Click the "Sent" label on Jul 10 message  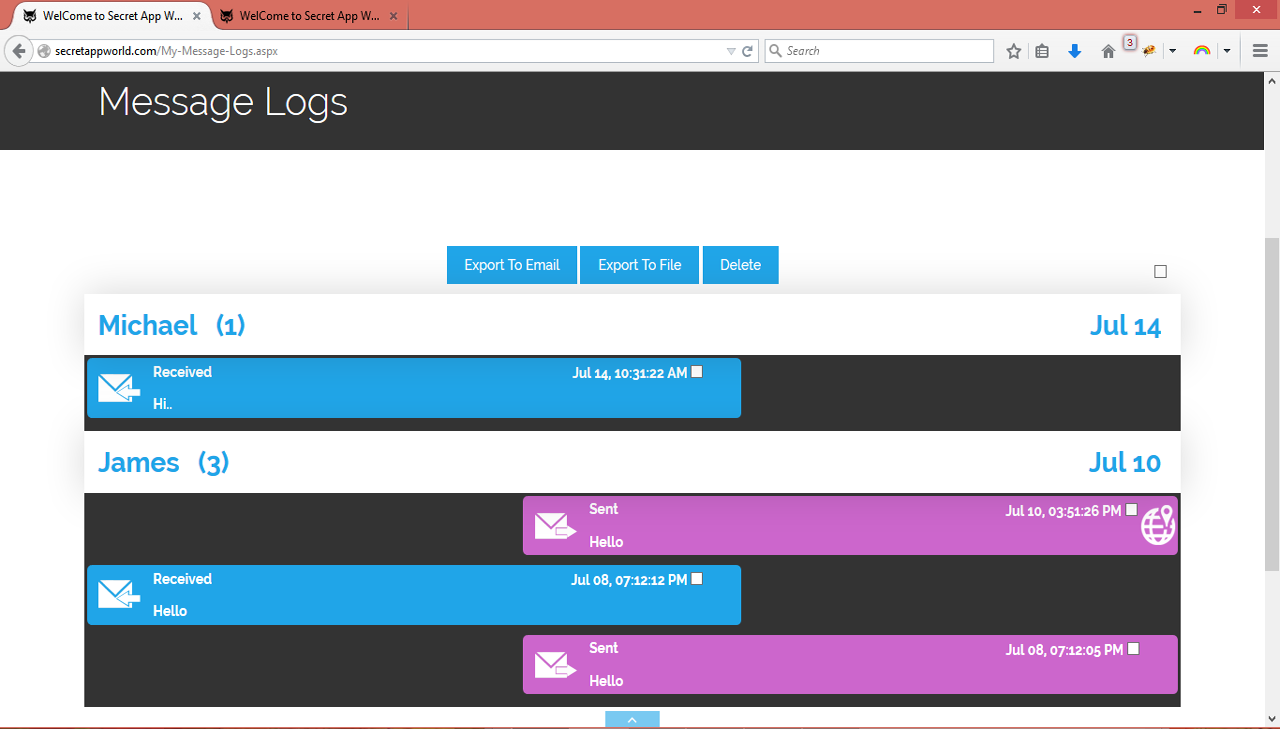[604, 509]
